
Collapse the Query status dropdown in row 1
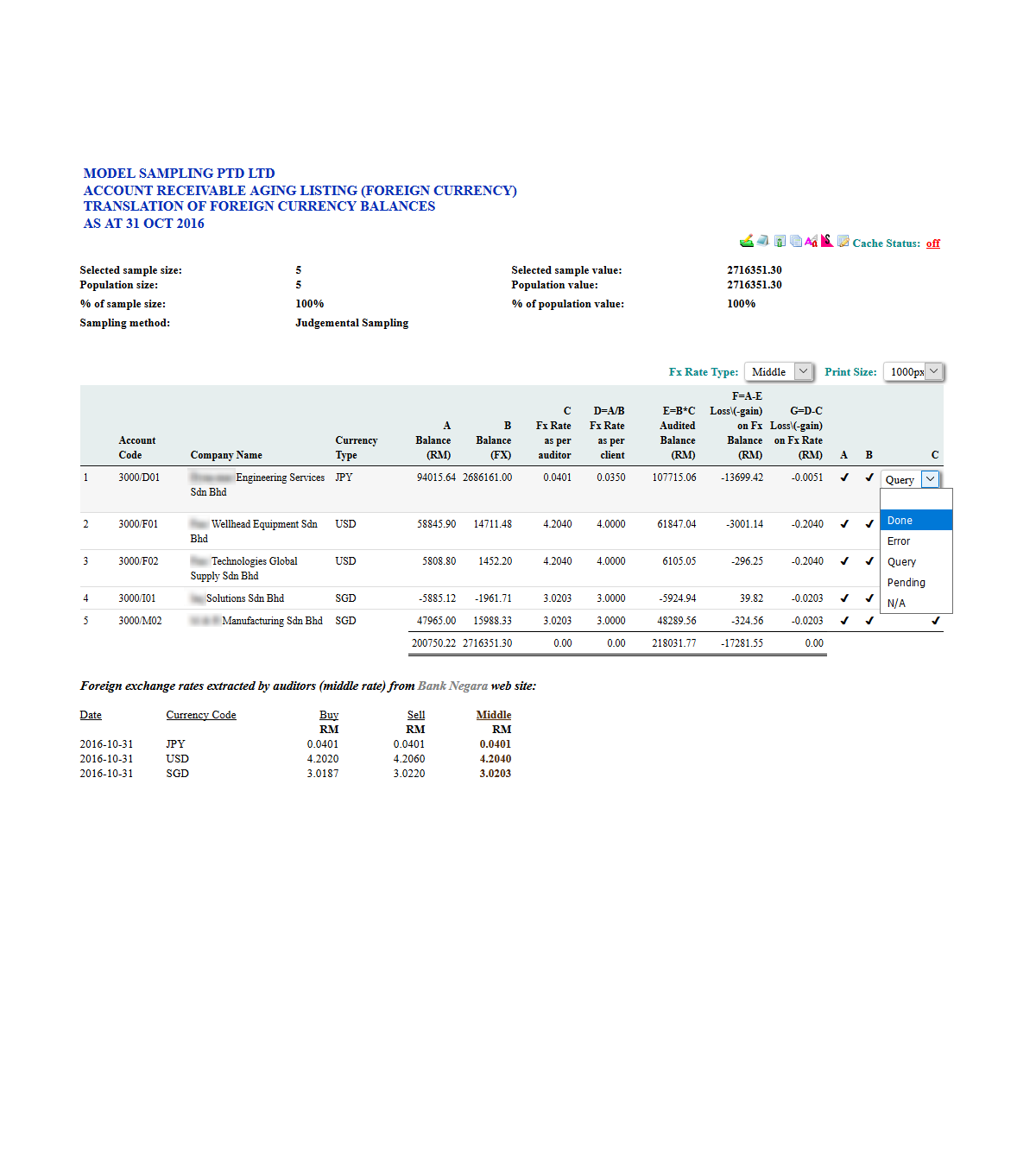coord(930,480)
